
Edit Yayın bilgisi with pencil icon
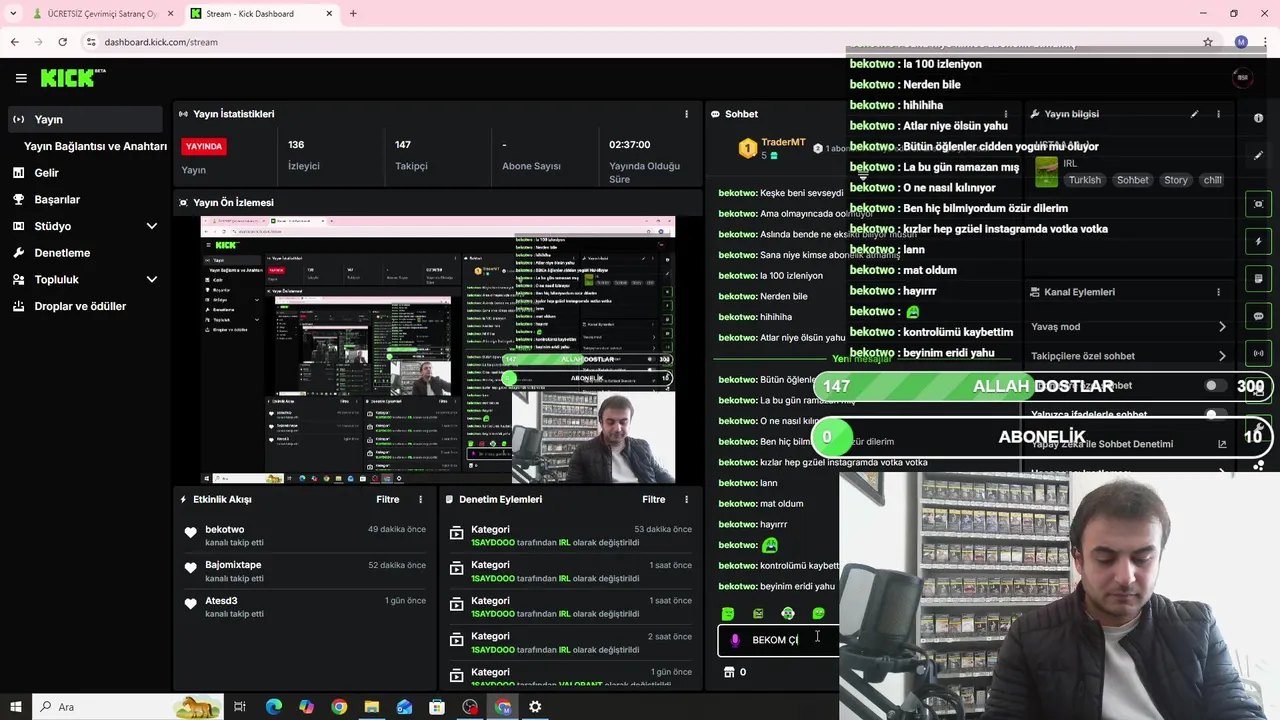(1194, 114)
